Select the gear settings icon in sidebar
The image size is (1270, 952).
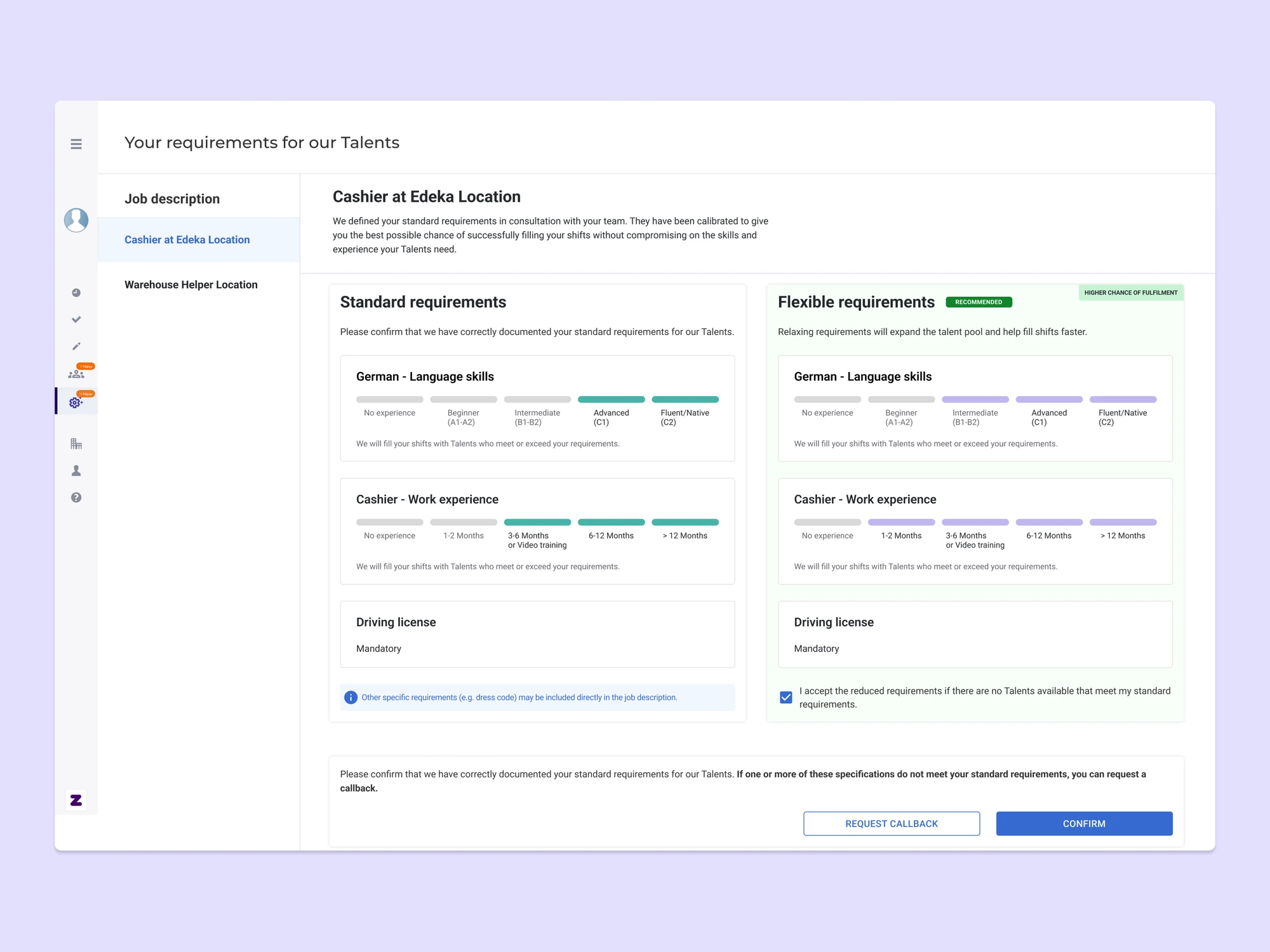coord(76,402)
